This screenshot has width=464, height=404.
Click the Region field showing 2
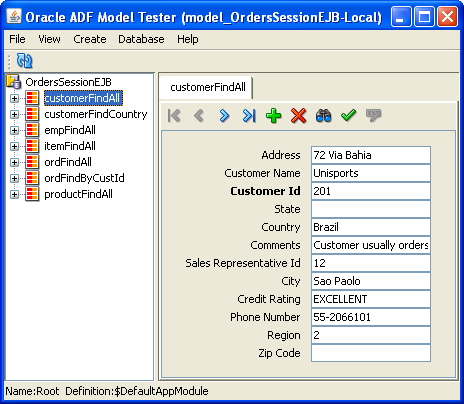371,335
